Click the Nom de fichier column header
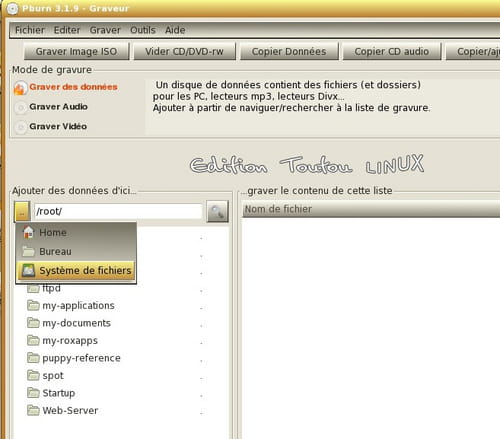 371,209
